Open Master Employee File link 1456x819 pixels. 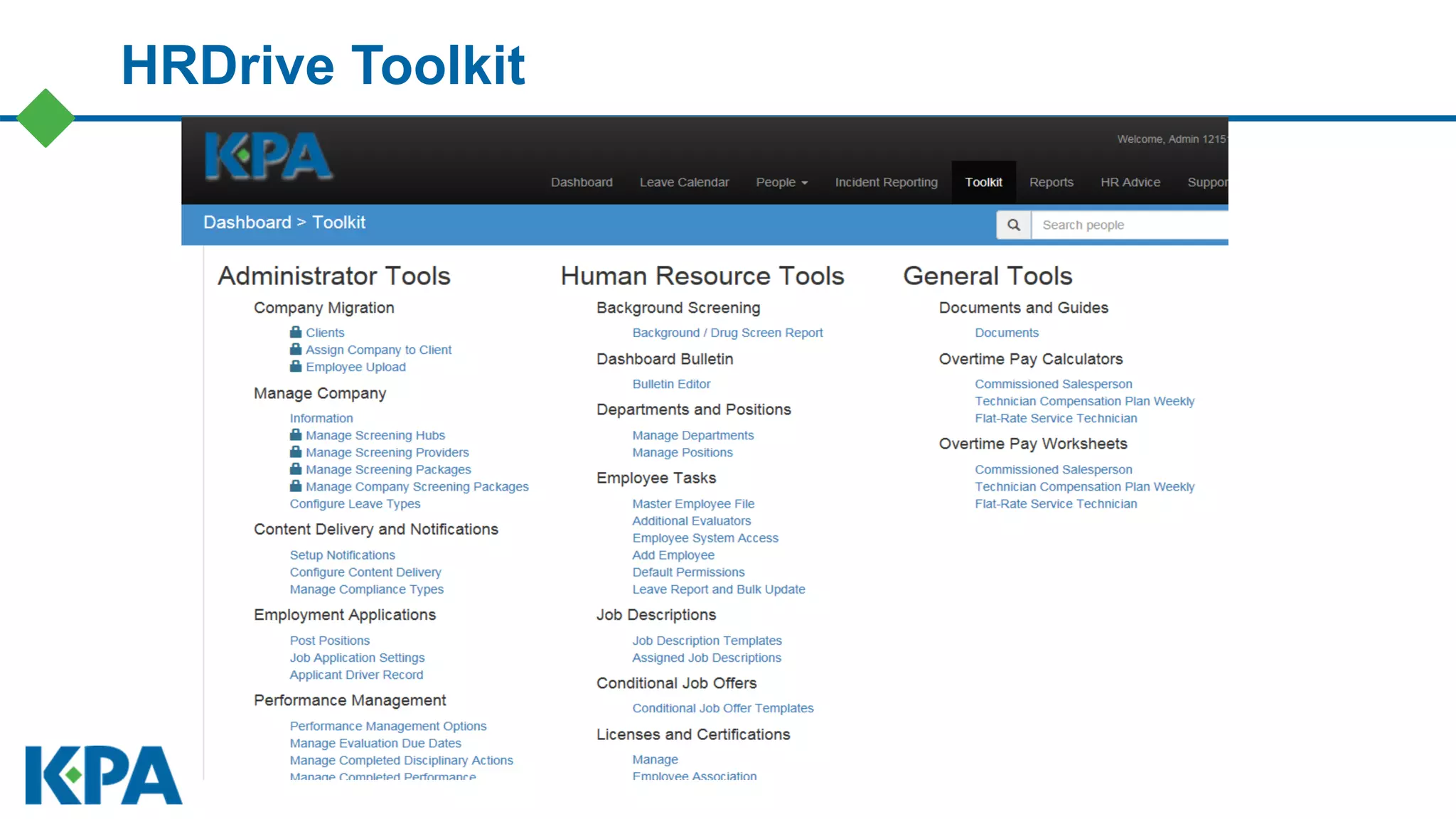[693, 503]
